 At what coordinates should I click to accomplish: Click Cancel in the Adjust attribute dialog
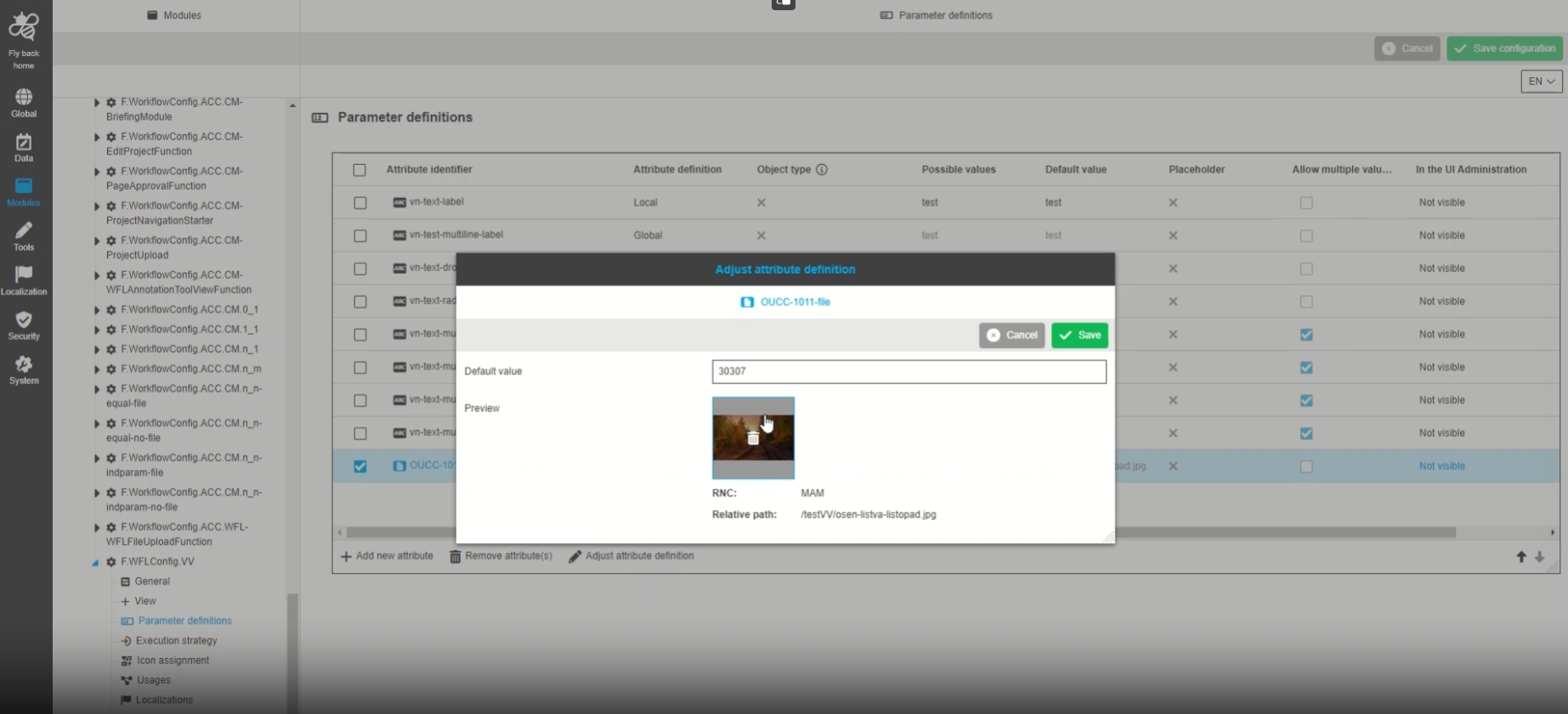click(1011, 336)
